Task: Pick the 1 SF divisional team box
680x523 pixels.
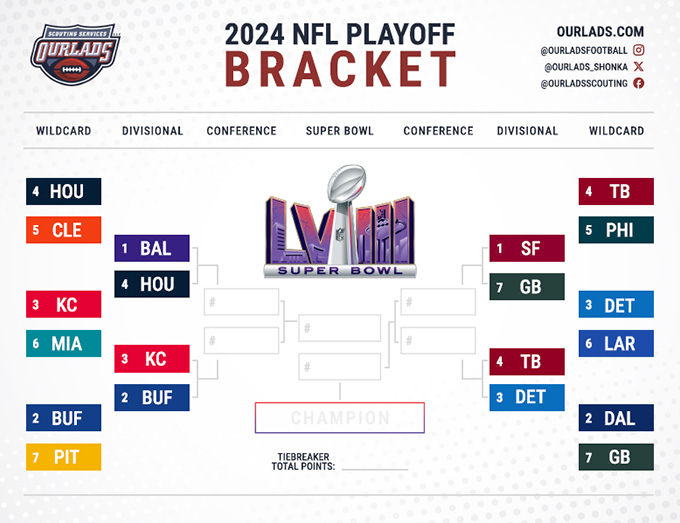Action: pos(527,248)
